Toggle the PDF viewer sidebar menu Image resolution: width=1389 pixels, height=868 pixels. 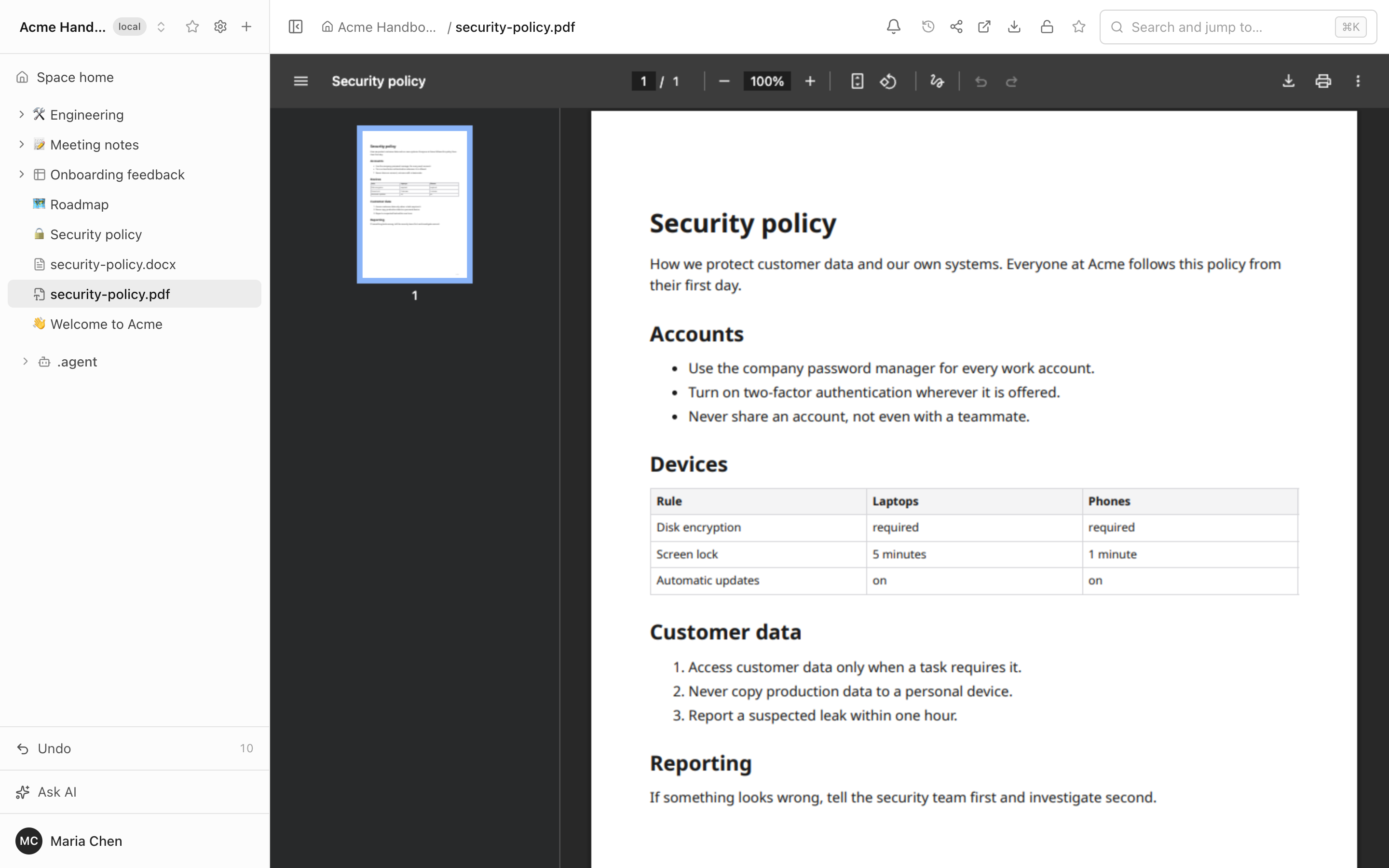301,81
